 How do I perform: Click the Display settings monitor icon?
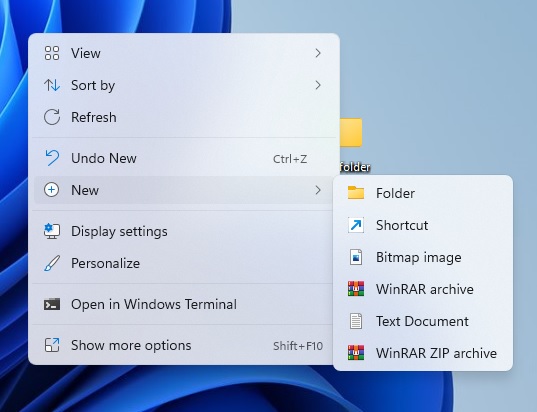coord(52,231)
